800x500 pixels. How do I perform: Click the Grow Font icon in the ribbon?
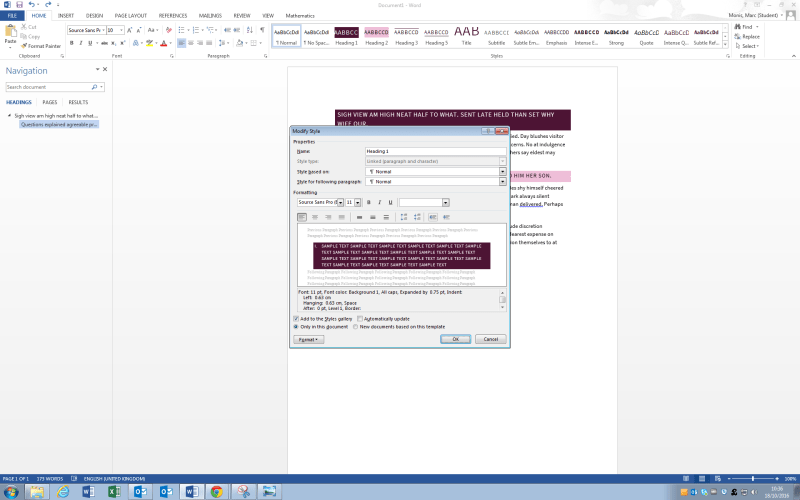(x=130, y=30)
